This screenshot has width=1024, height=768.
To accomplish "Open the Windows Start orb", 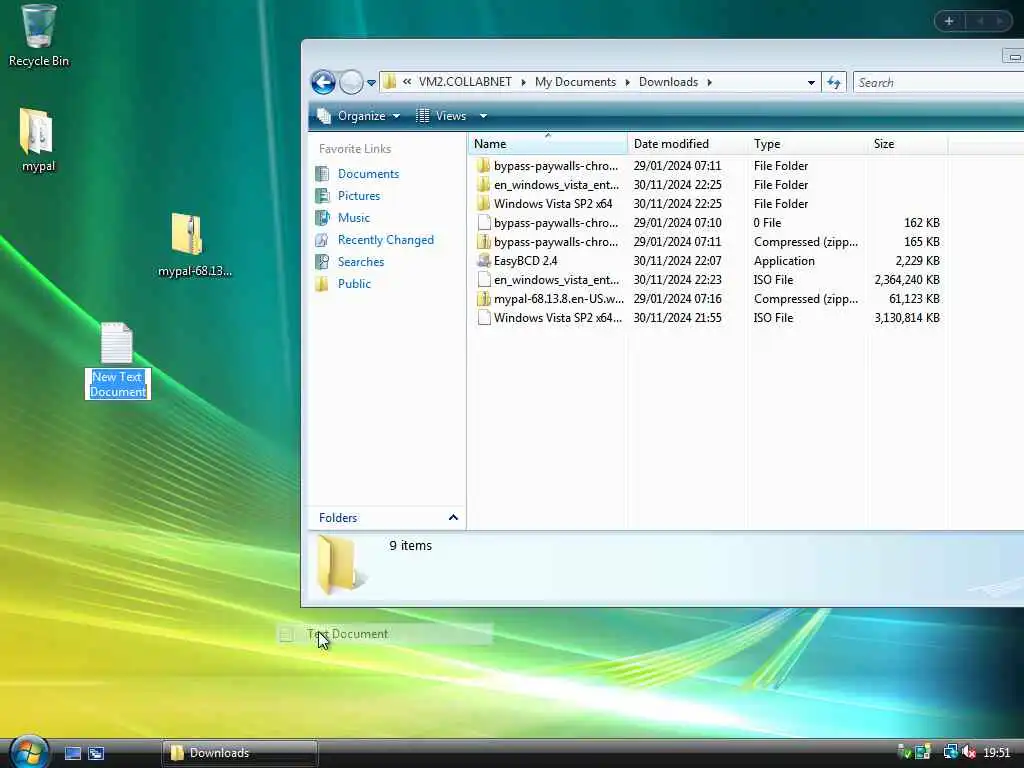I will point(27,751).
